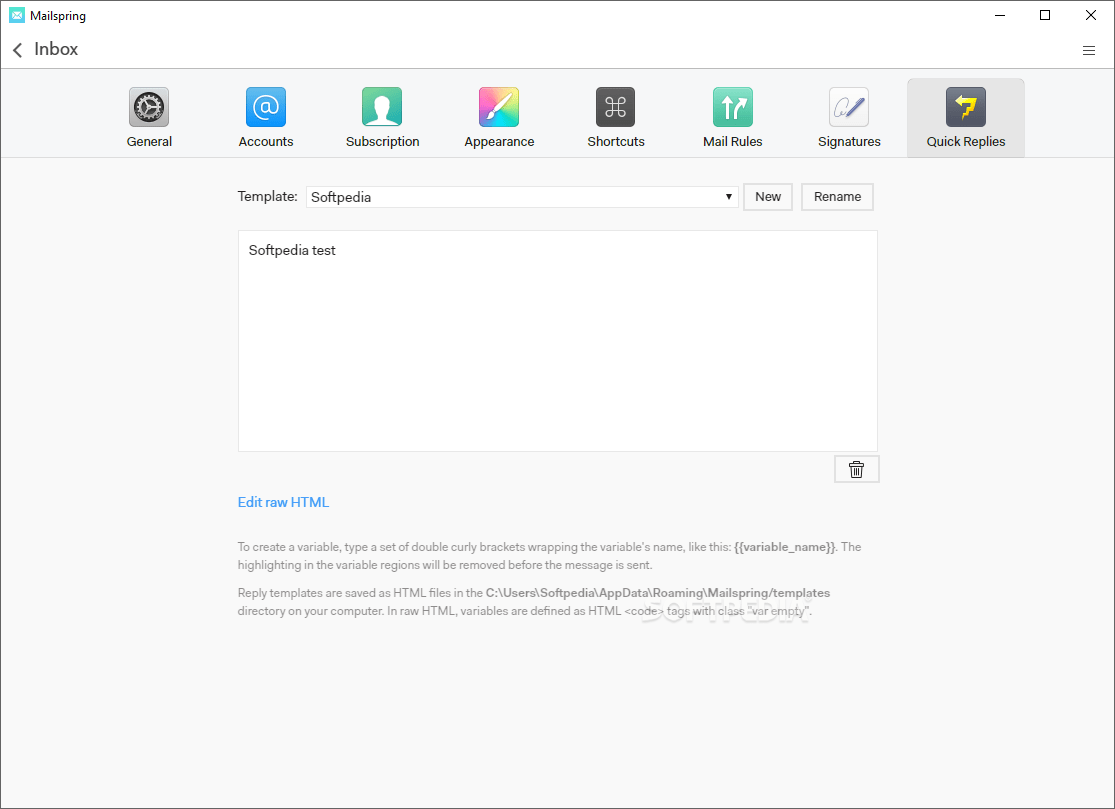Click the Mailspring app logo
This screenshot has height=809, width=1115.
coord(17,15)
